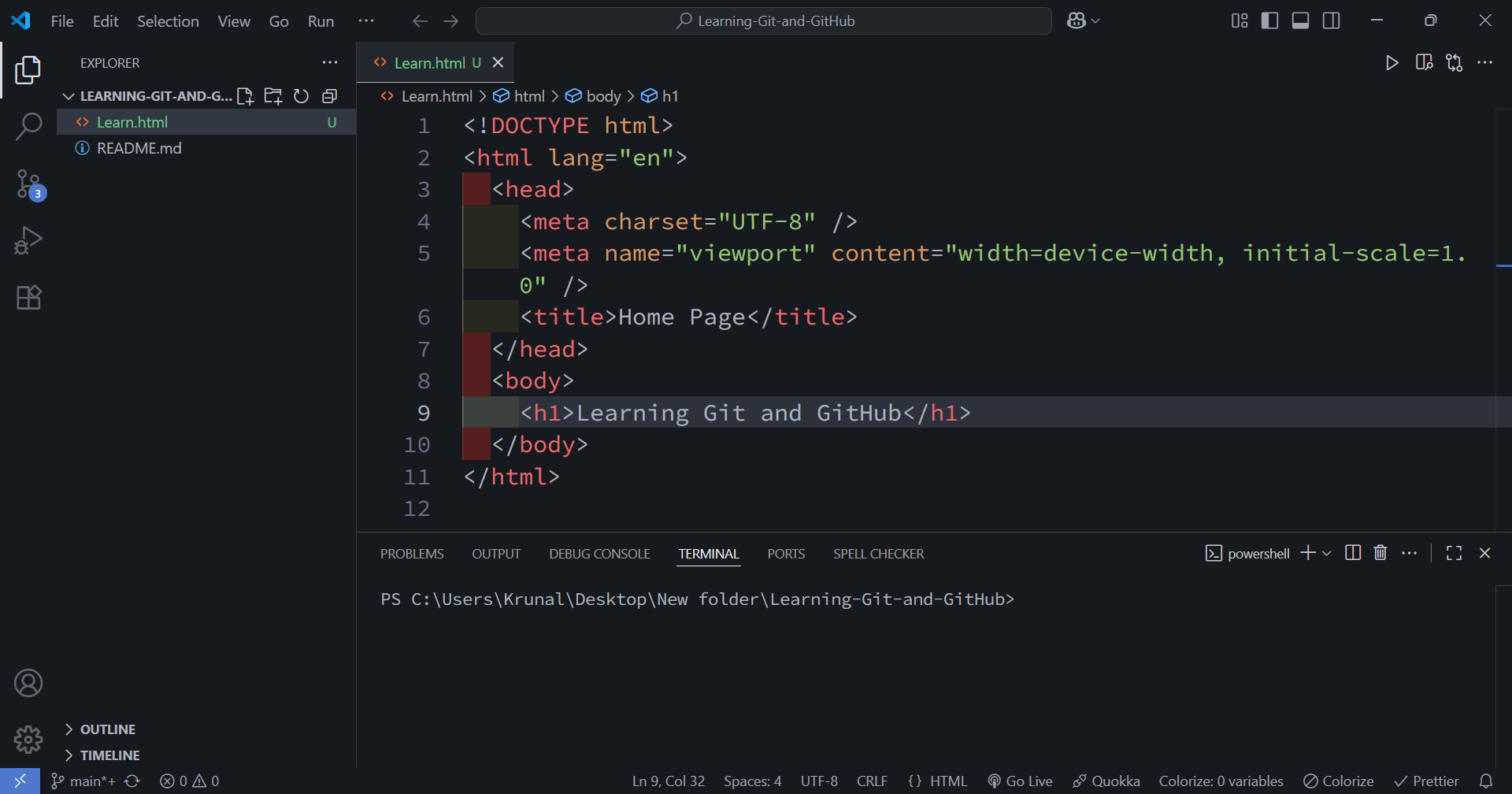This screenshot has width=1512, height=794.
Task: Toggle Colorize in status bar
Action: pos(1338,781)
